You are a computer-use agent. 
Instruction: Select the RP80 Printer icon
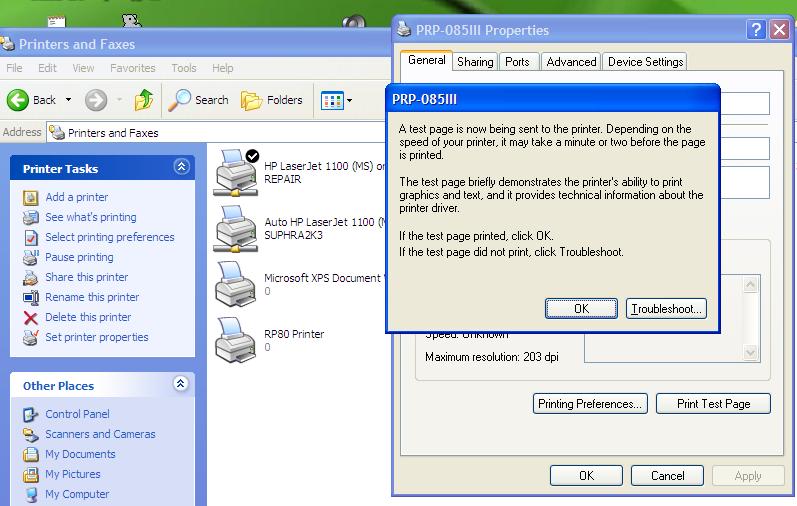click(x=235, y=340)
